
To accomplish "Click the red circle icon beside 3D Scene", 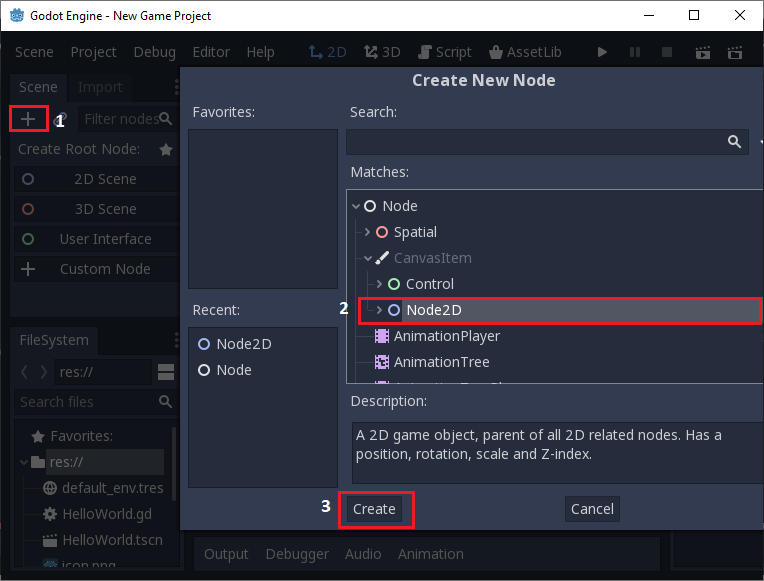I will tap(28, 209).
